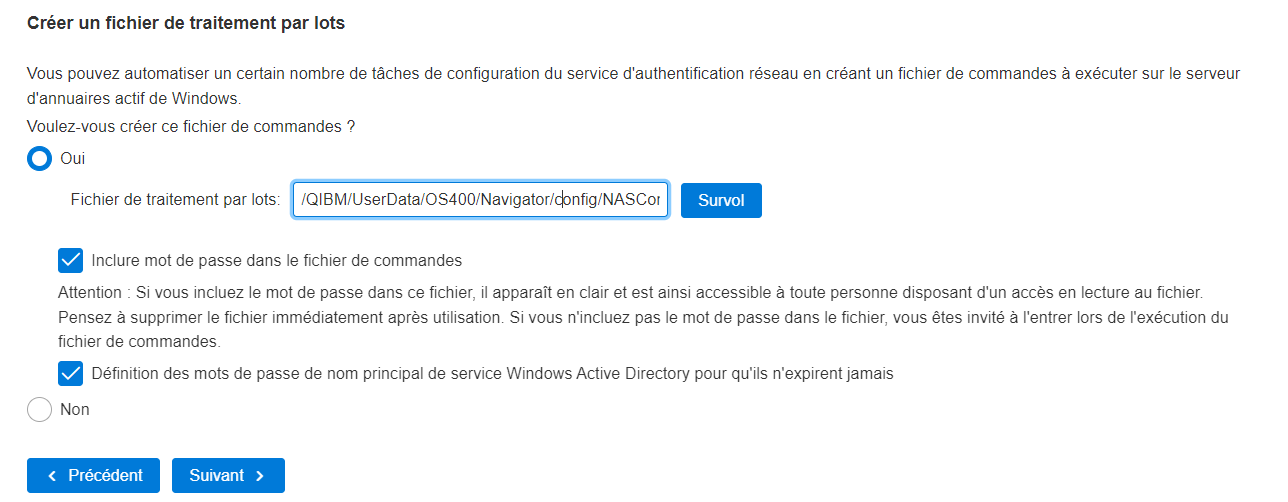Click the 'Créer un fichier de traitement par lots' heading

186,23
